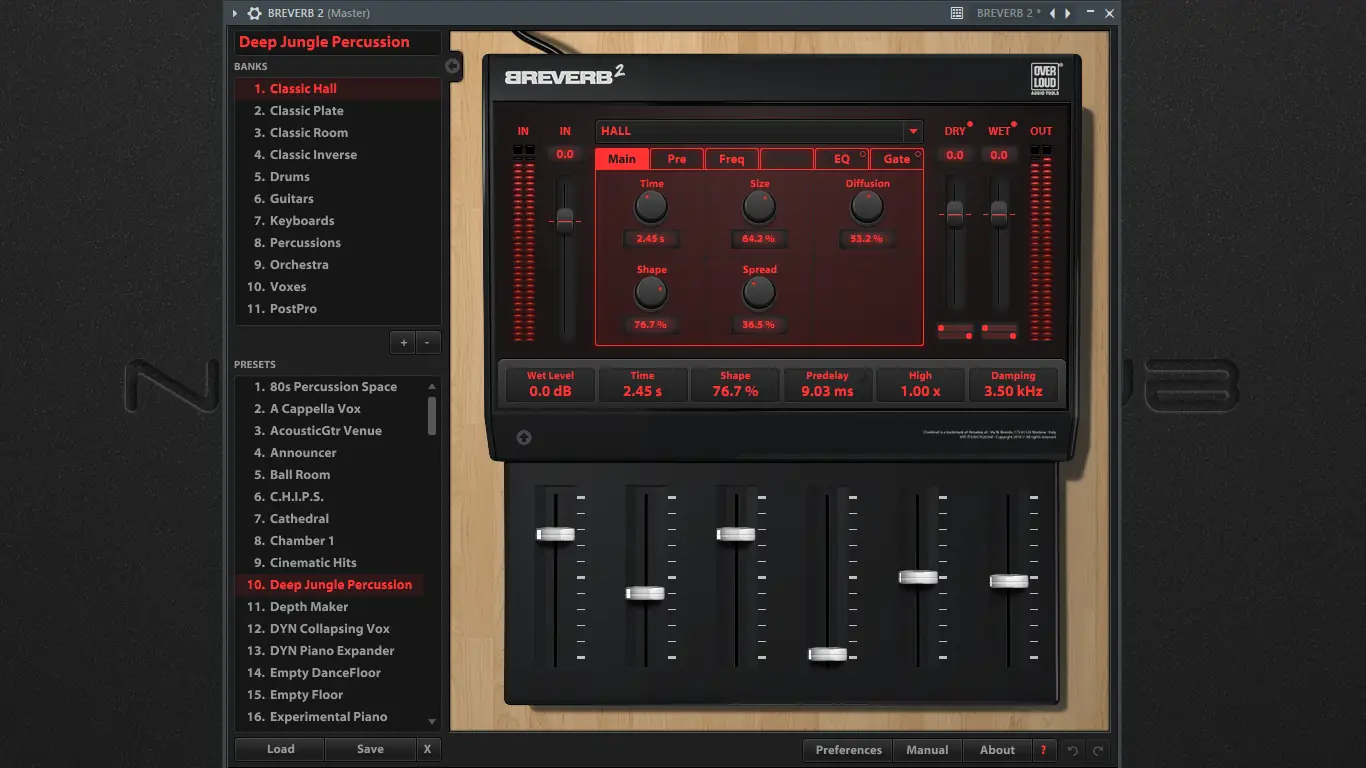Select the Orchestra bank
The image size is (1366, 768).
[338, 265]
